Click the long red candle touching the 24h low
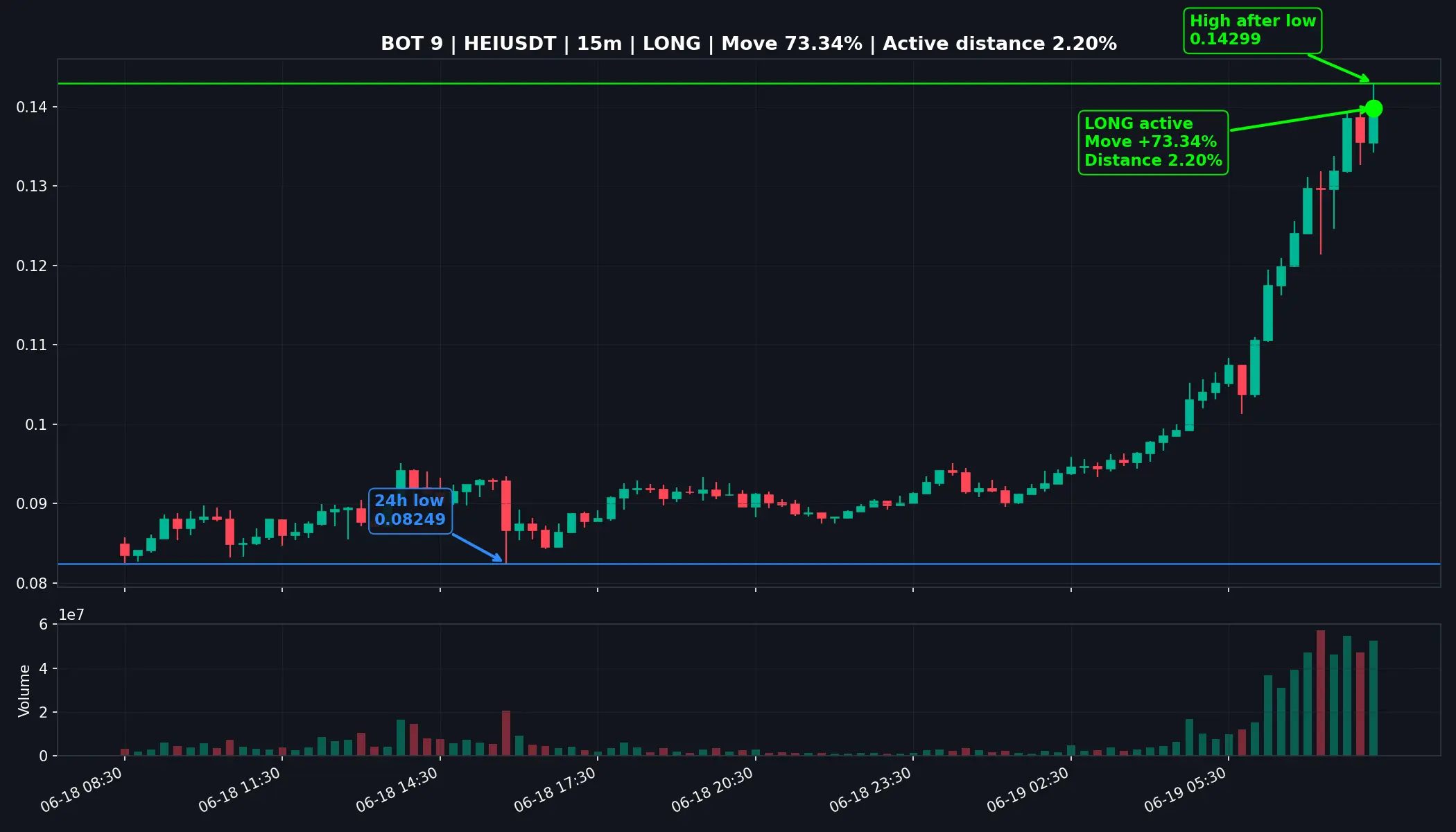This screenshot has width=1456, height=832. (506, 520)
